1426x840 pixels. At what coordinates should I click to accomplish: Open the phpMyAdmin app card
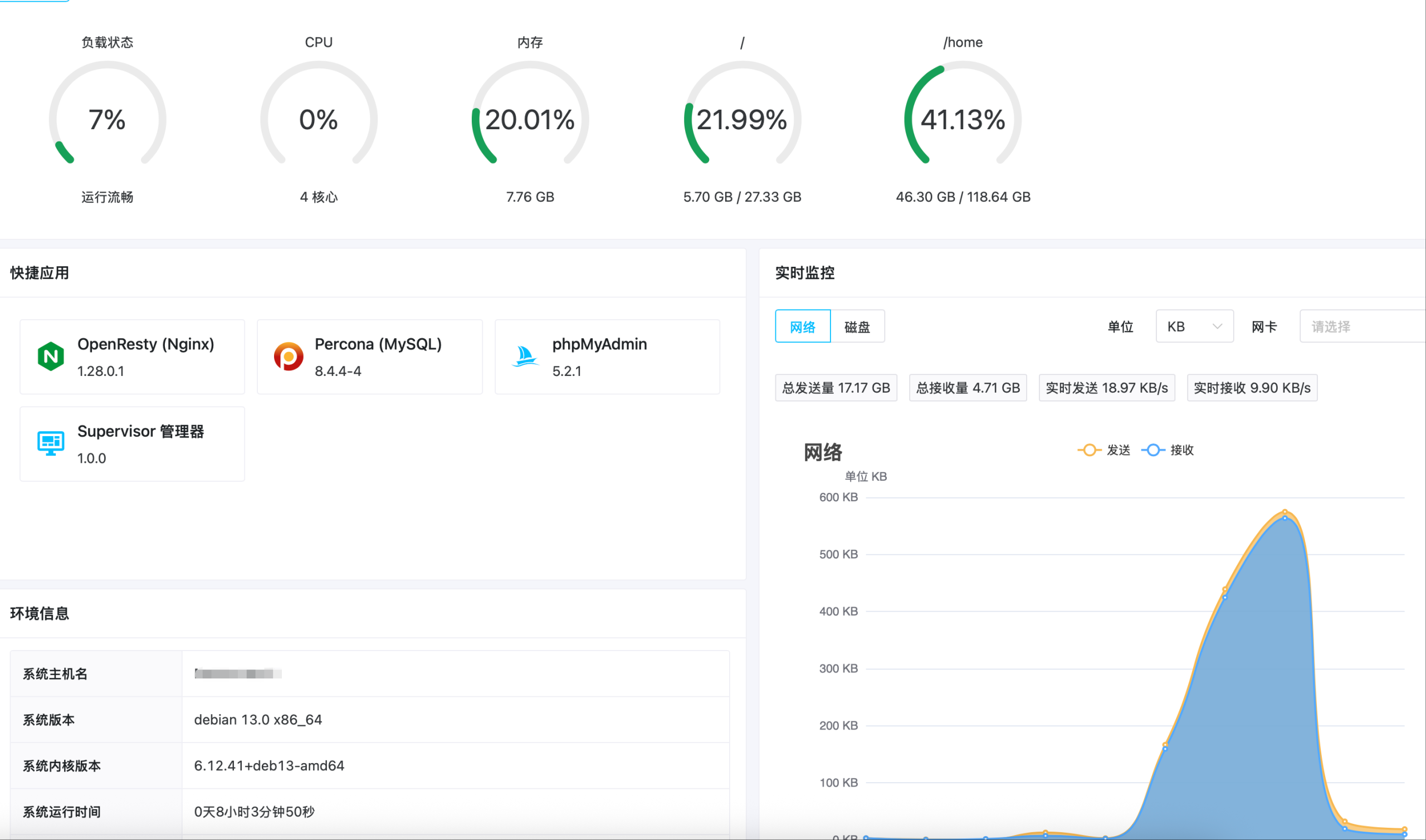point(607,356)
